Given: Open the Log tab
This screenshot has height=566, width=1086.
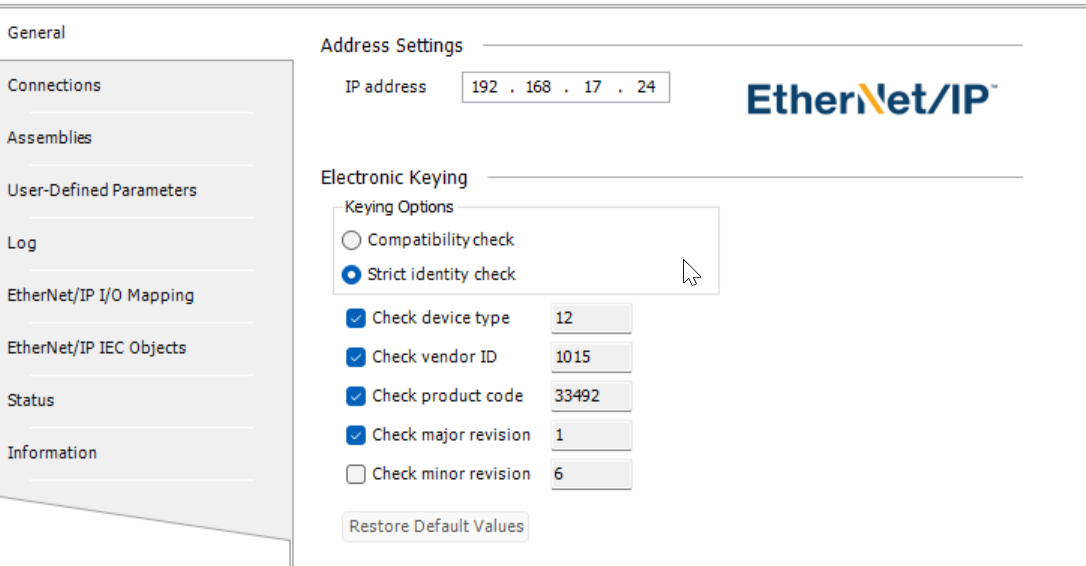Looking at the screenshot, I should point(22,243).
